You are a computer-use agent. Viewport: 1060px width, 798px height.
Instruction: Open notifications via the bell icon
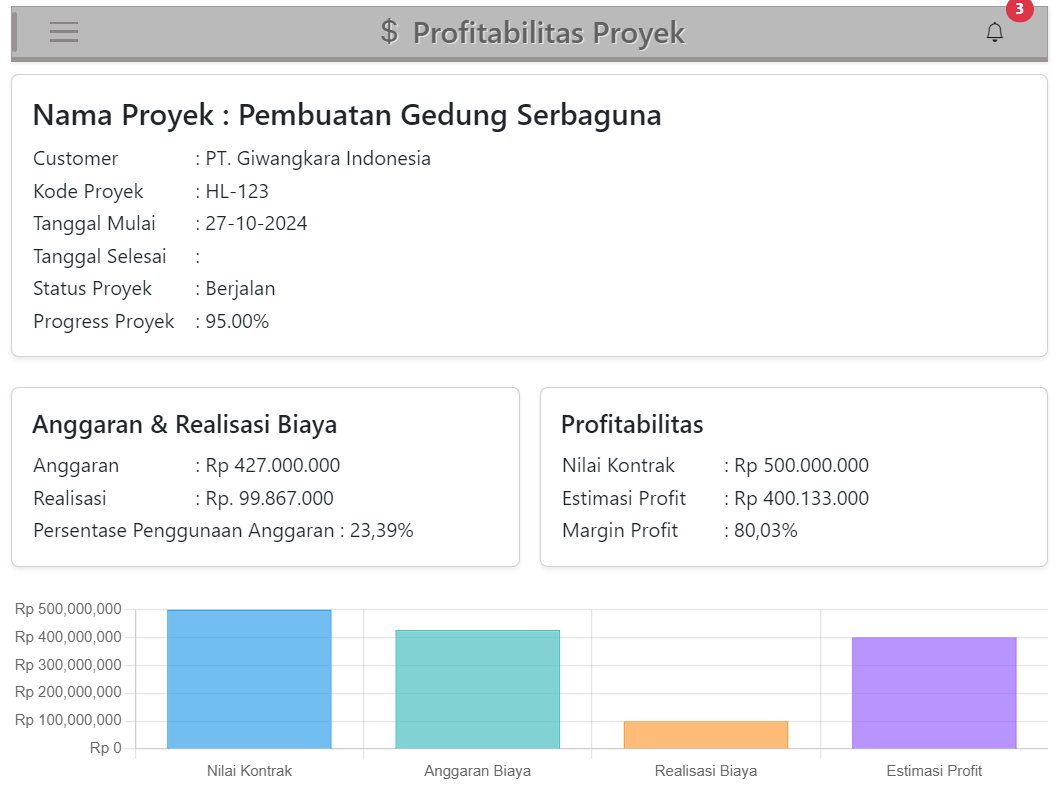[x=994, y=33]
